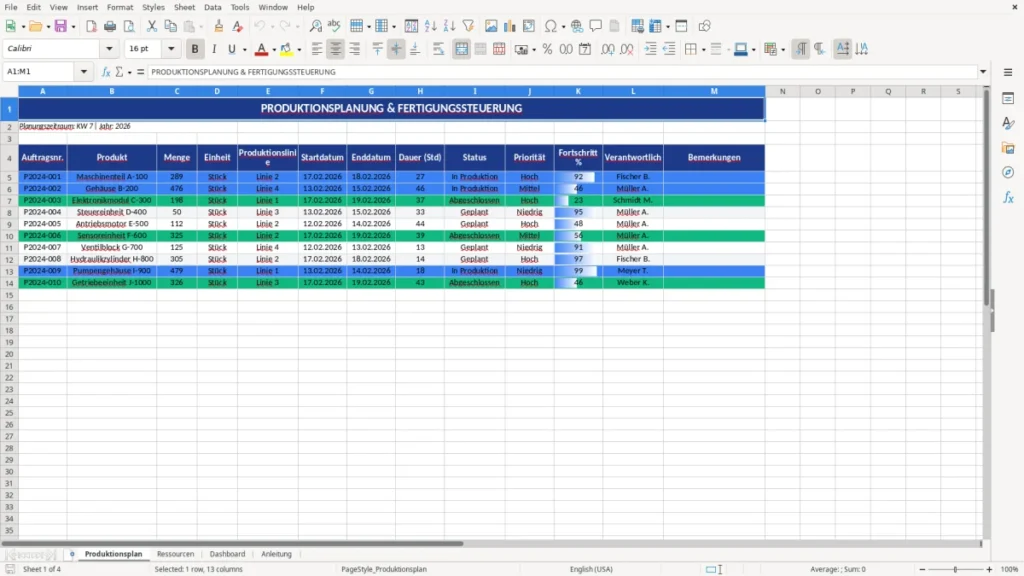Select row 20 header

tap(9, 354)
